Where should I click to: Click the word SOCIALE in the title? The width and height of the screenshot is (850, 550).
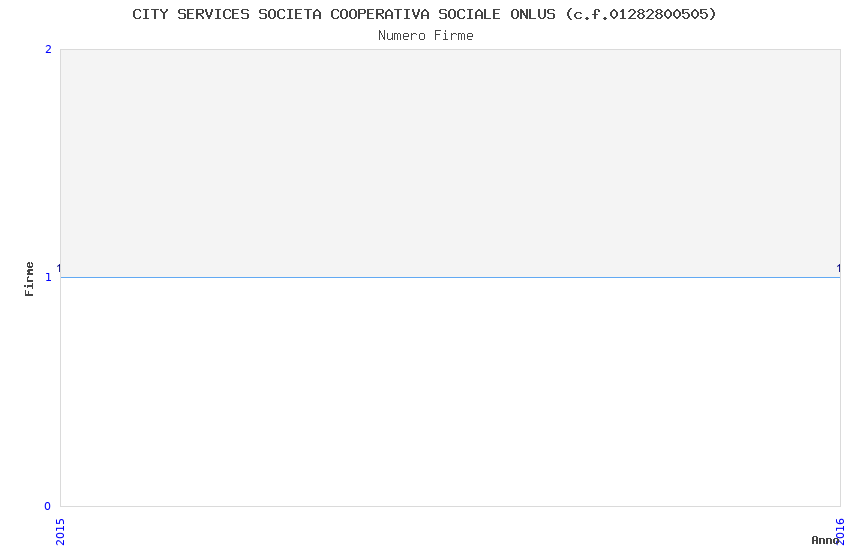tap(469, 14)
